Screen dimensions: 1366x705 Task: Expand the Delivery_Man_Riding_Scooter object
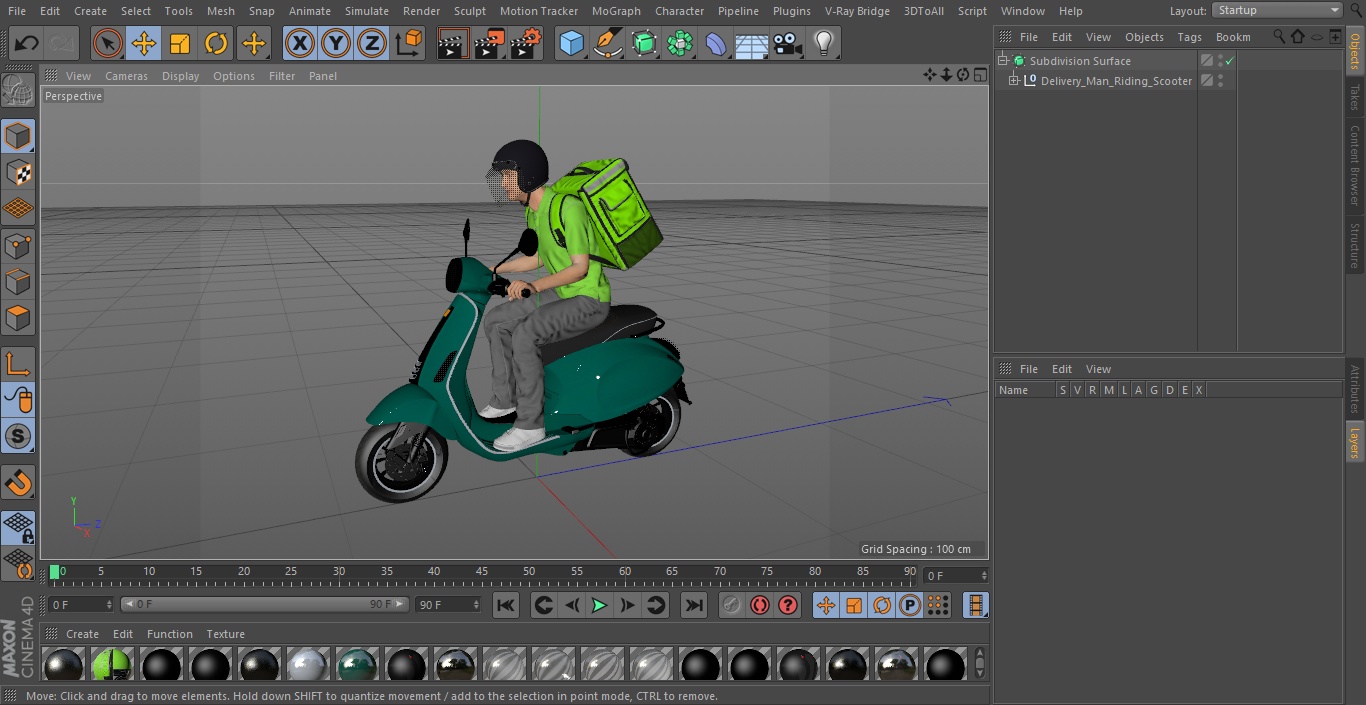point(1014,81)
